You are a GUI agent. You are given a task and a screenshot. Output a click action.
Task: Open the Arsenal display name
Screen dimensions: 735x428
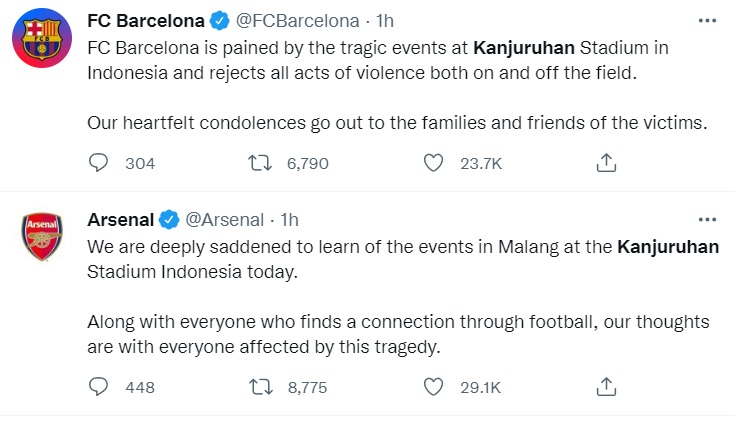[x=120, y=219]
